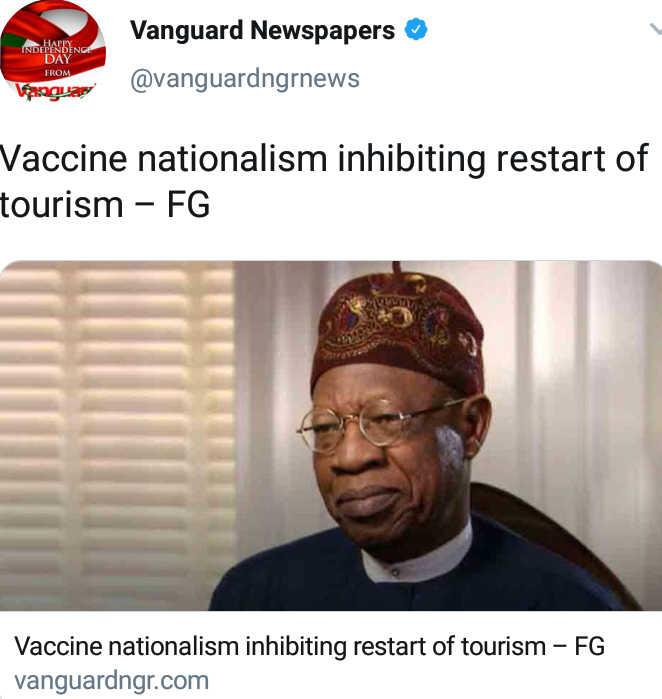Click the "FG" at end of card title
Screen dimensions: 662x699
tap(589, 646)
